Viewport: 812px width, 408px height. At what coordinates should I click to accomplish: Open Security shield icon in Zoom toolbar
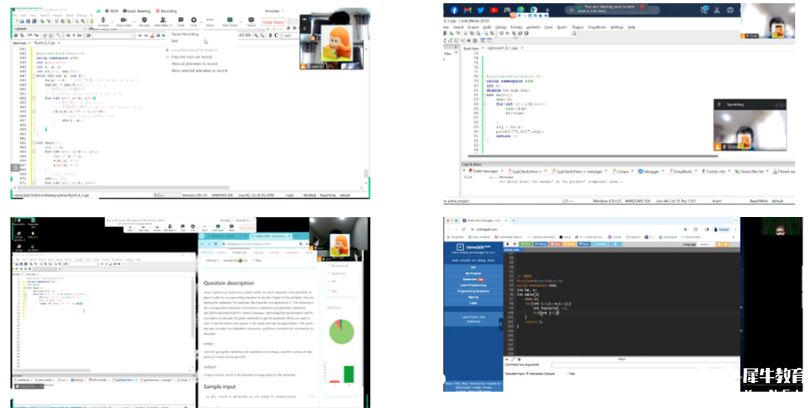(x=144, y=20)
